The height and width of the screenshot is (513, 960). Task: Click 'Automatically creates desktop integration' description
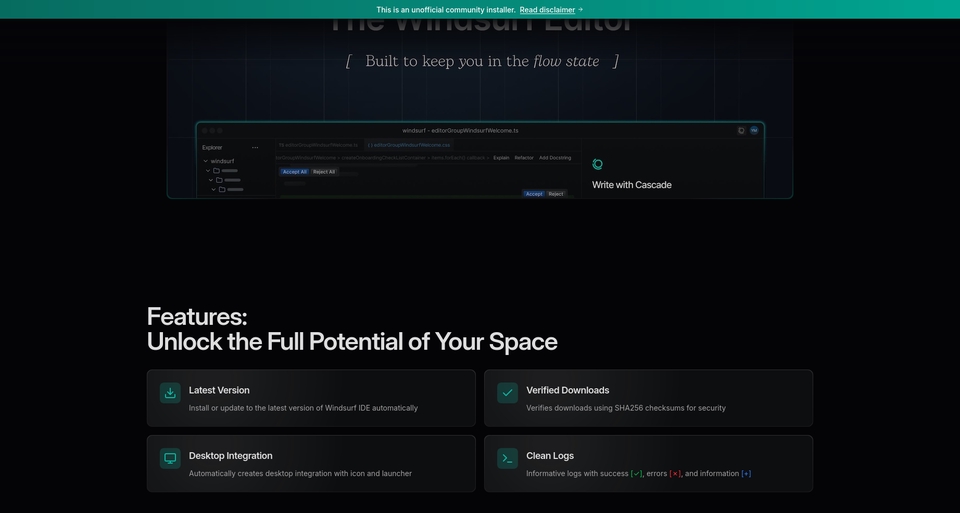300,474
